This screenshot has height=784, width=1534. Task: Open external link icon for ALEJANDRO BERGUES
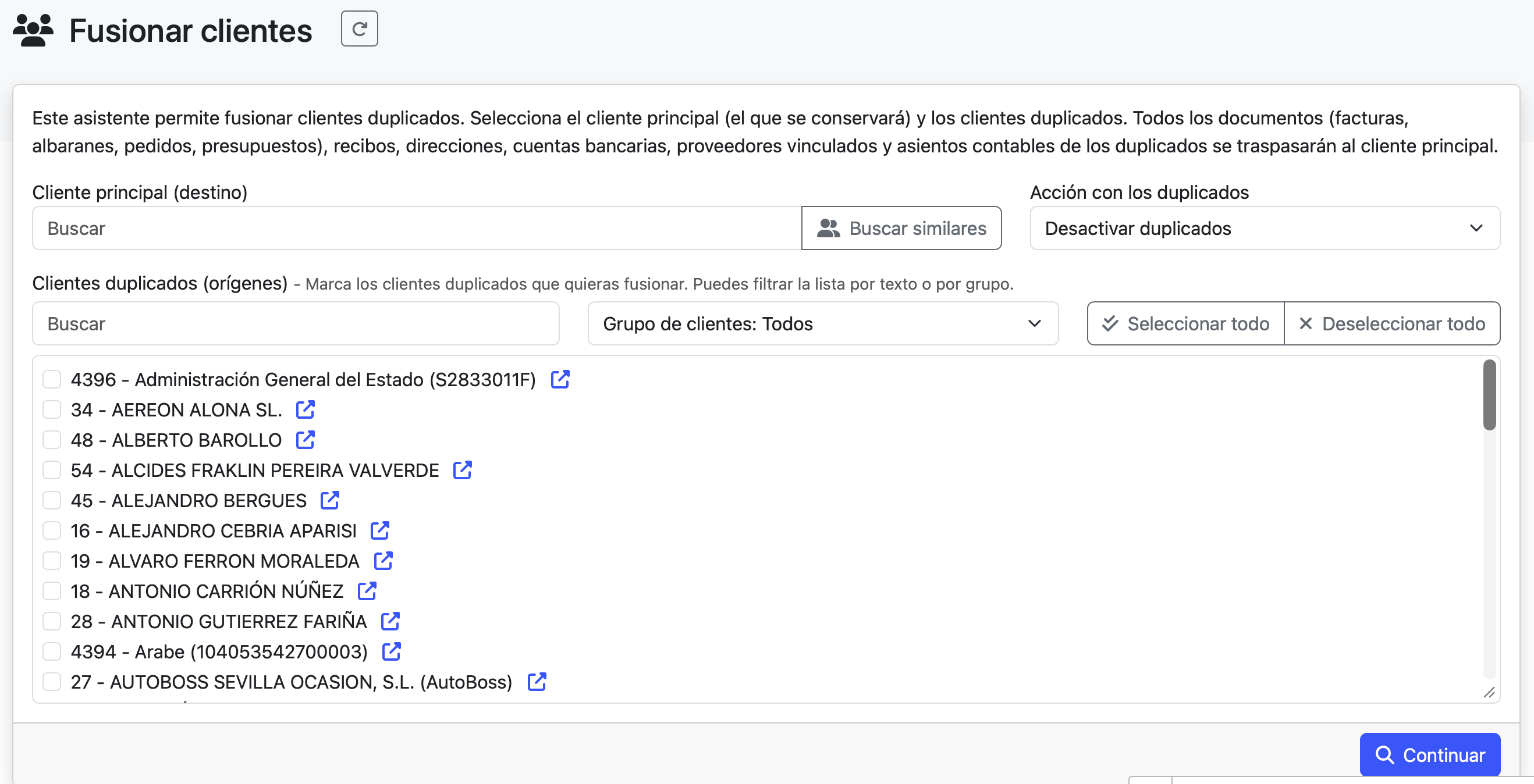330,500
